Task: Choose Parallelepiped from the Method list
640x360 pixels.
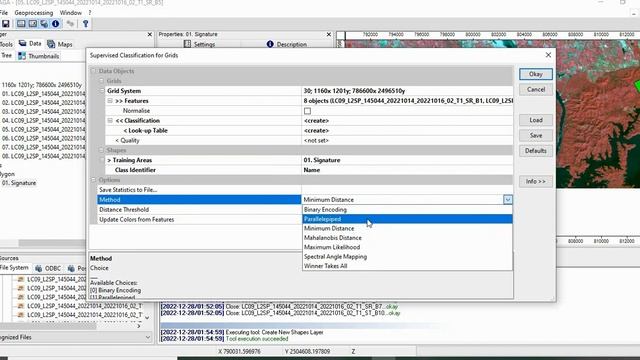Action: click(x=407, y=219)
